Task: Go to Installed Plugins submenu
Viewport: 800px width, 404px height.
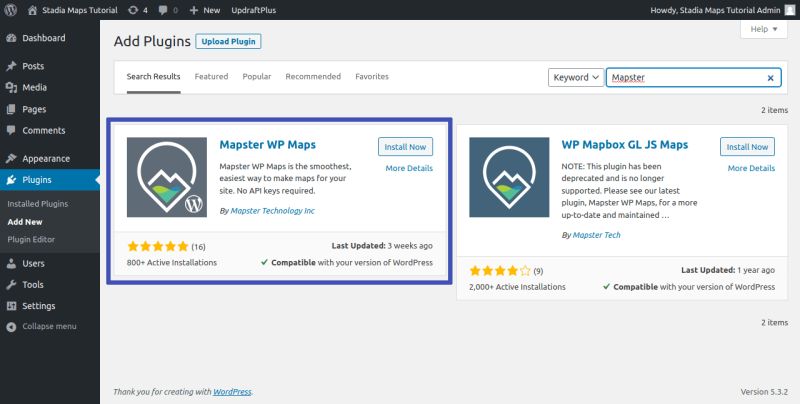Action: click(37, 204)
